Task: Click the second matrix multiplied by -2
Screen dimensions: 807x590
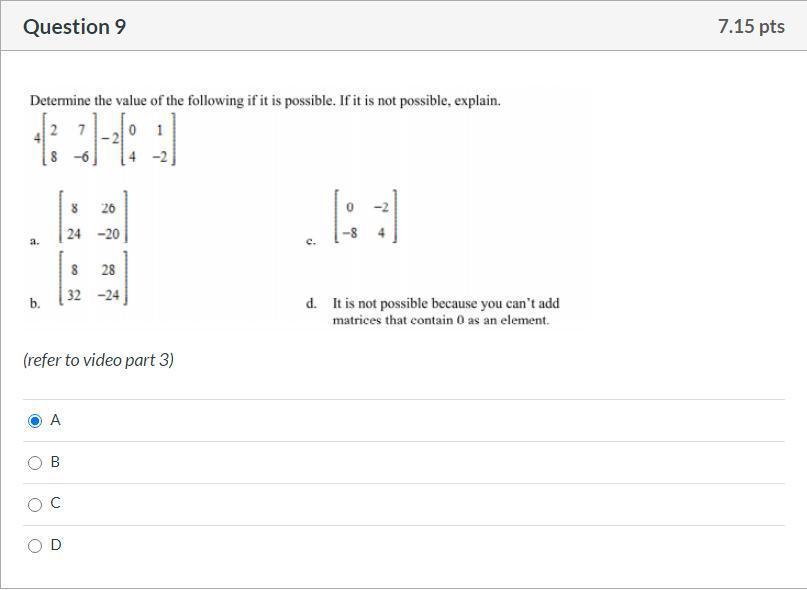Action: click(x=146, y=142)
